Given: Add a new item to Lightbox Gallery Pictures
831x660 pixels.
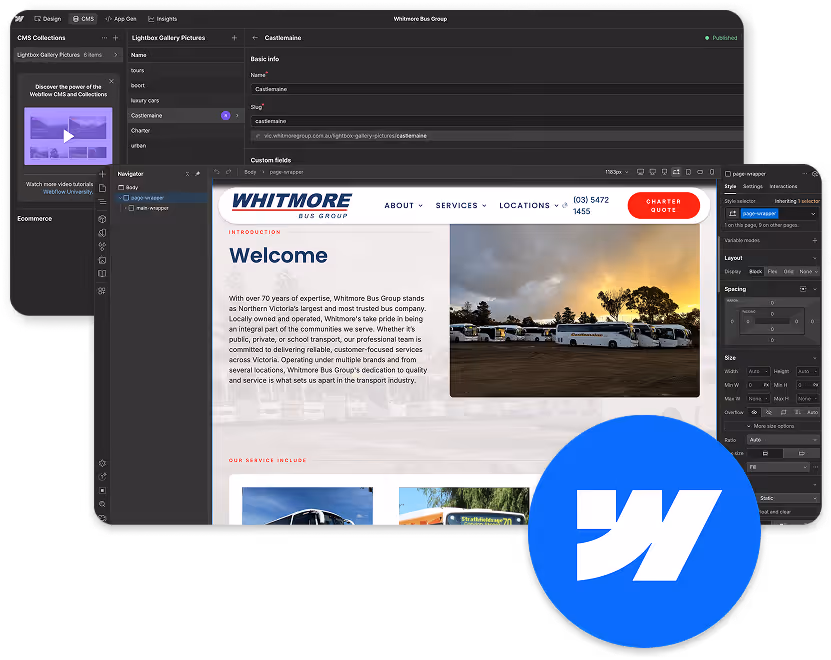Looking at the screenshot, I should point(234,38).
